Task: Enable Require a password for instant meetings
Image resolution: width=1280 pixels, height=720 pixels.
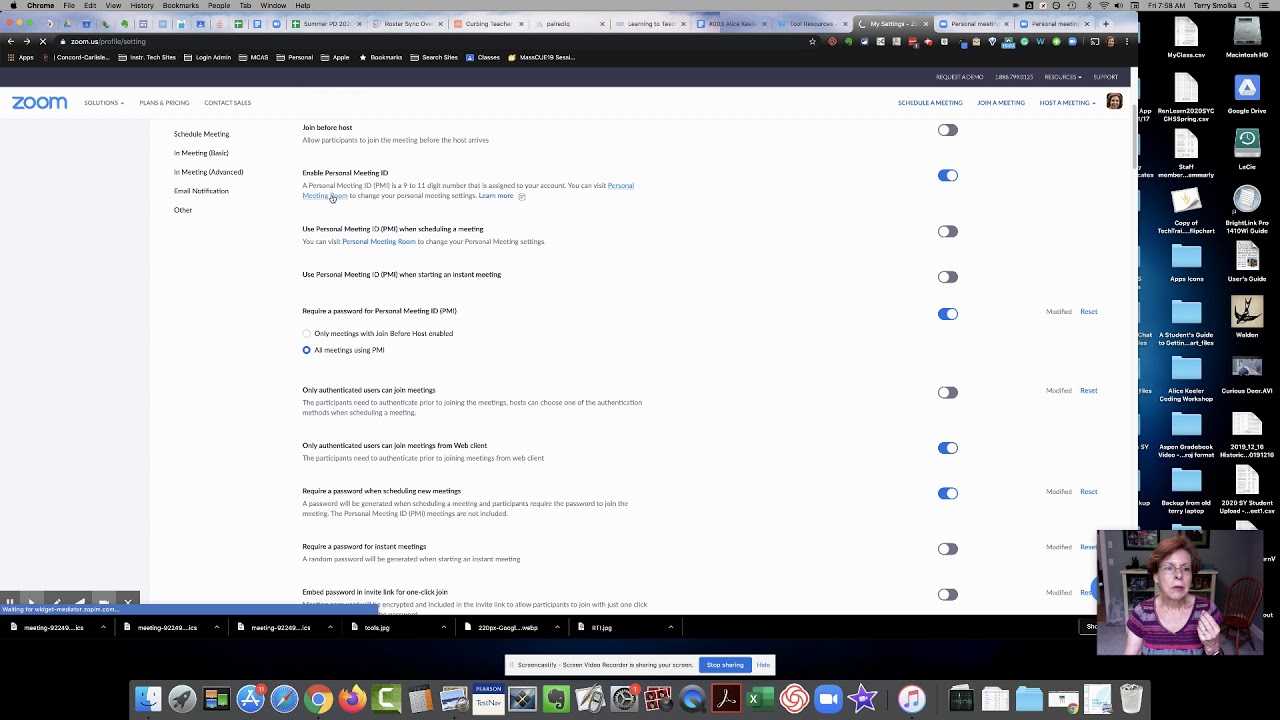Action: pos(947,549)
